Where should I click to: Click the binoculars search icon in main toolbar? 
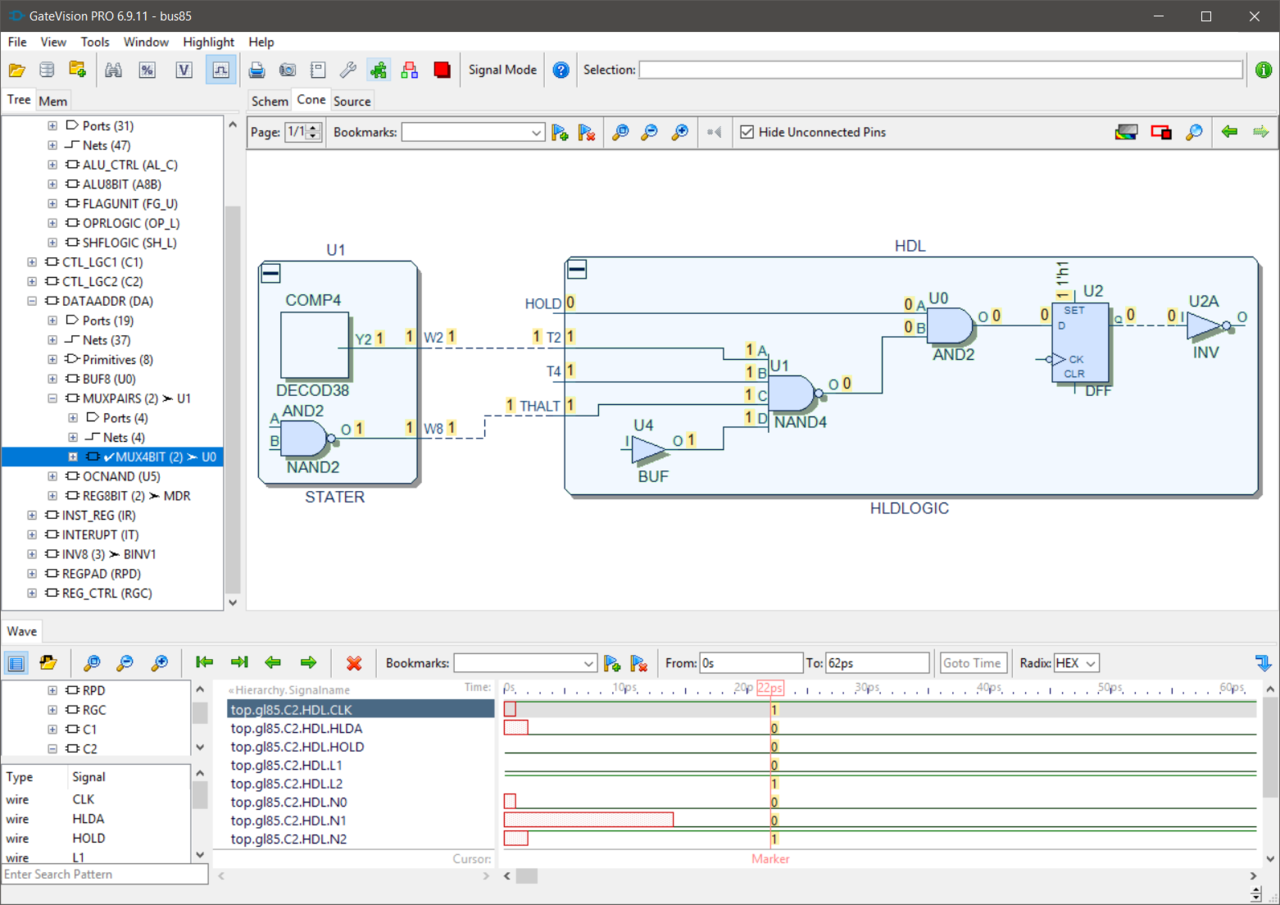pos(113,70)
